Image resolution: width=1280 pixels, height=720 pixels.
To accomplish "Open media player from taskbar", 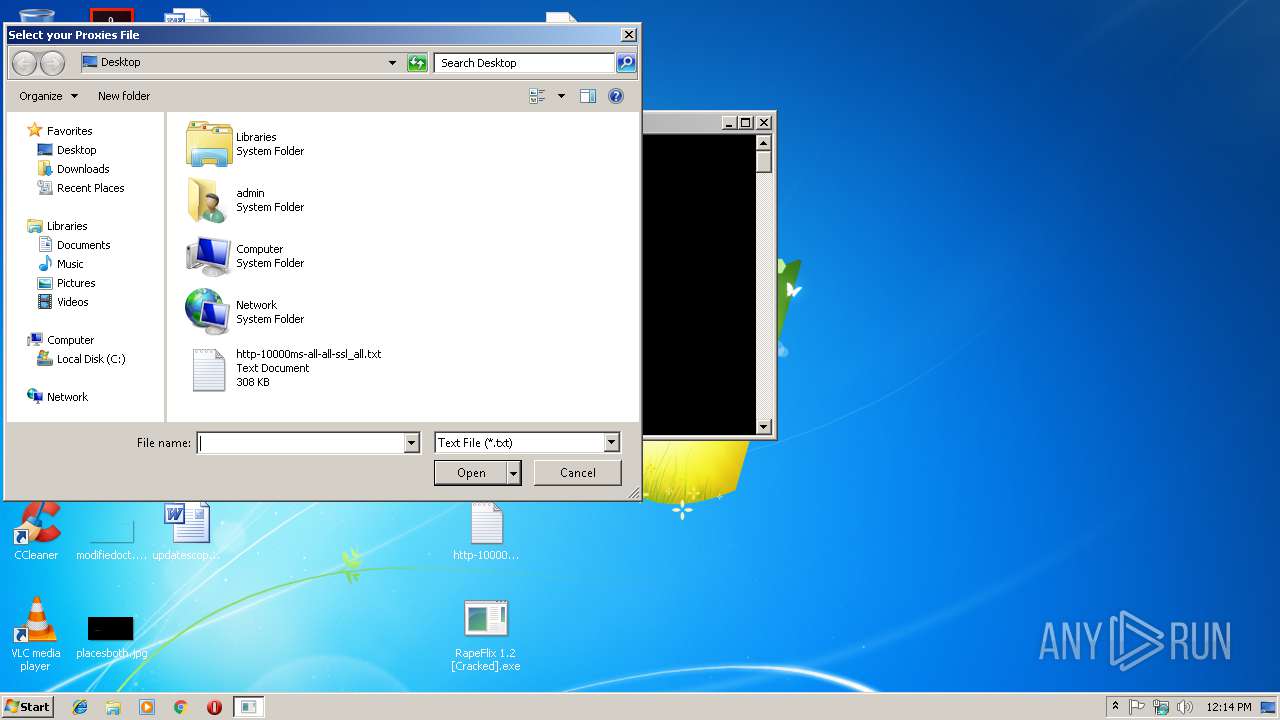I will coord(147,707).
